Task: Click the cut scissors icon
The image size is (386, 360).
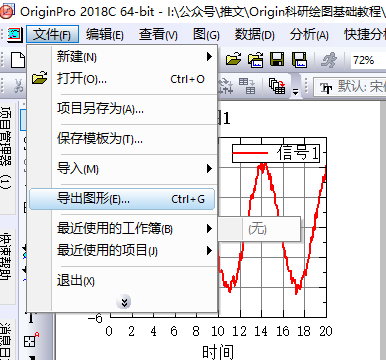Action: (x=18, y=85)
